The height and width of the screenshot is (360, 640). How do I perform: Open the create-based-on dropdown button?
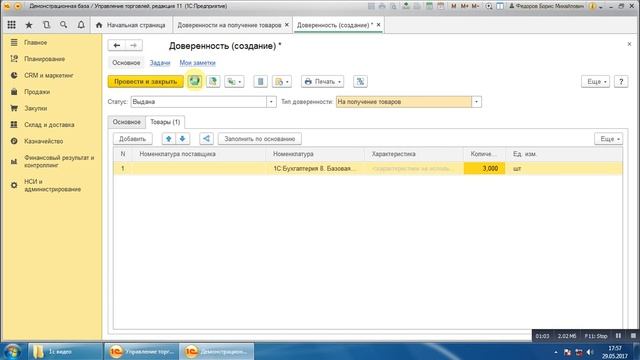[x=234, y=81]
